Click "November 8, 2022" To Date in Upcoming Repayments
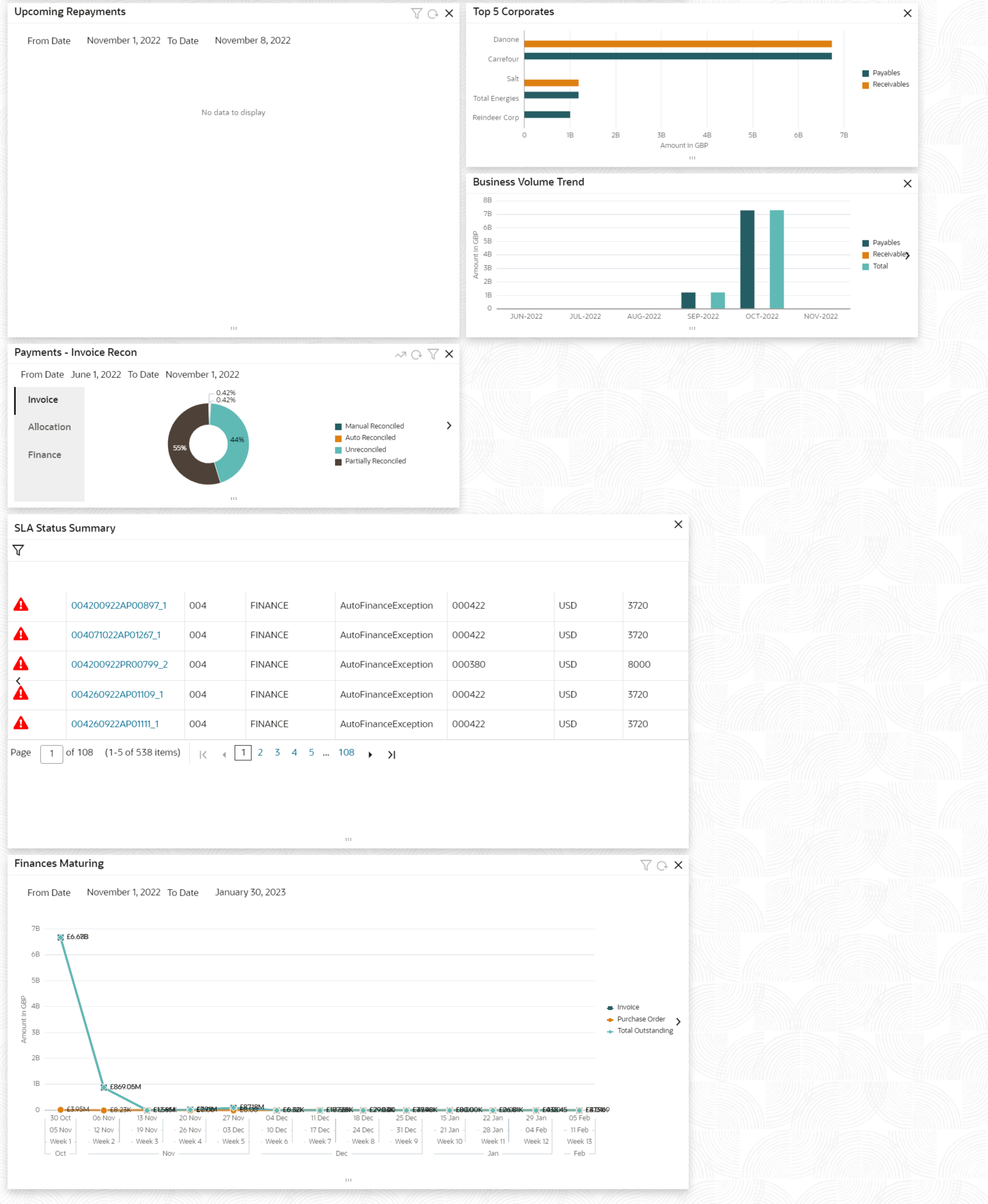988x1204 pixels. point(253,40)
